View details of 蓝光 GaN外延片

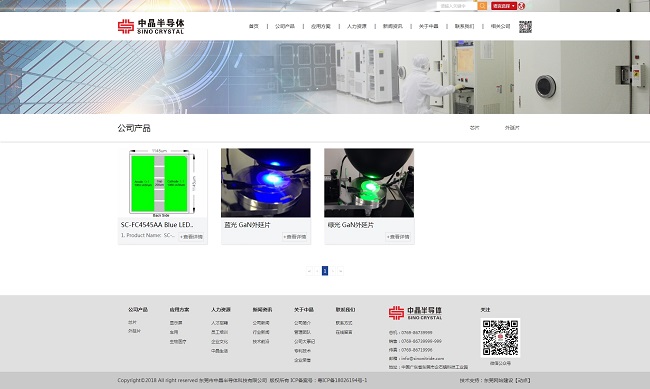point(295,237)
